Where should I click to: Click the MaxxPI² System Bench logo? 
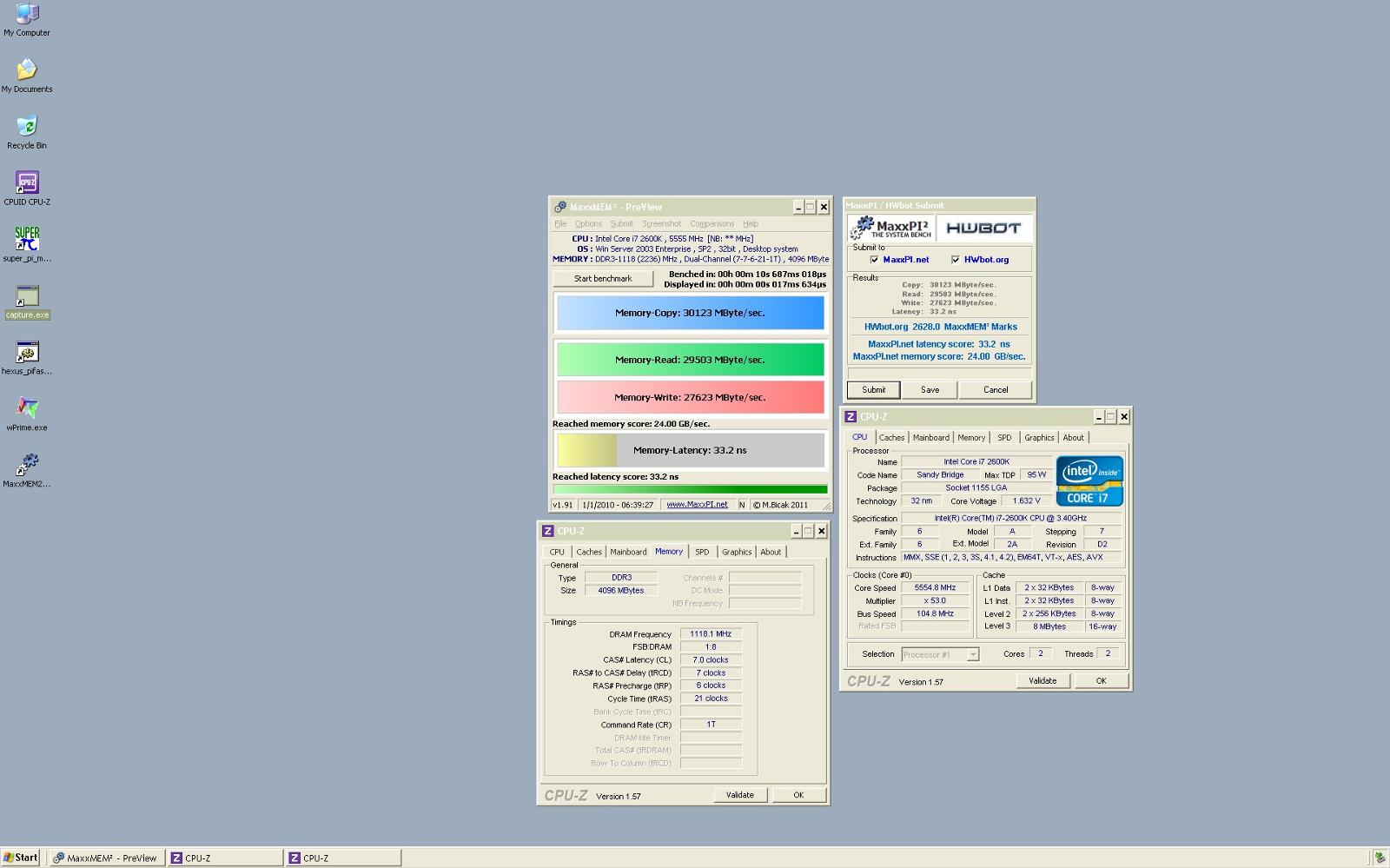[x=891, y=228]
